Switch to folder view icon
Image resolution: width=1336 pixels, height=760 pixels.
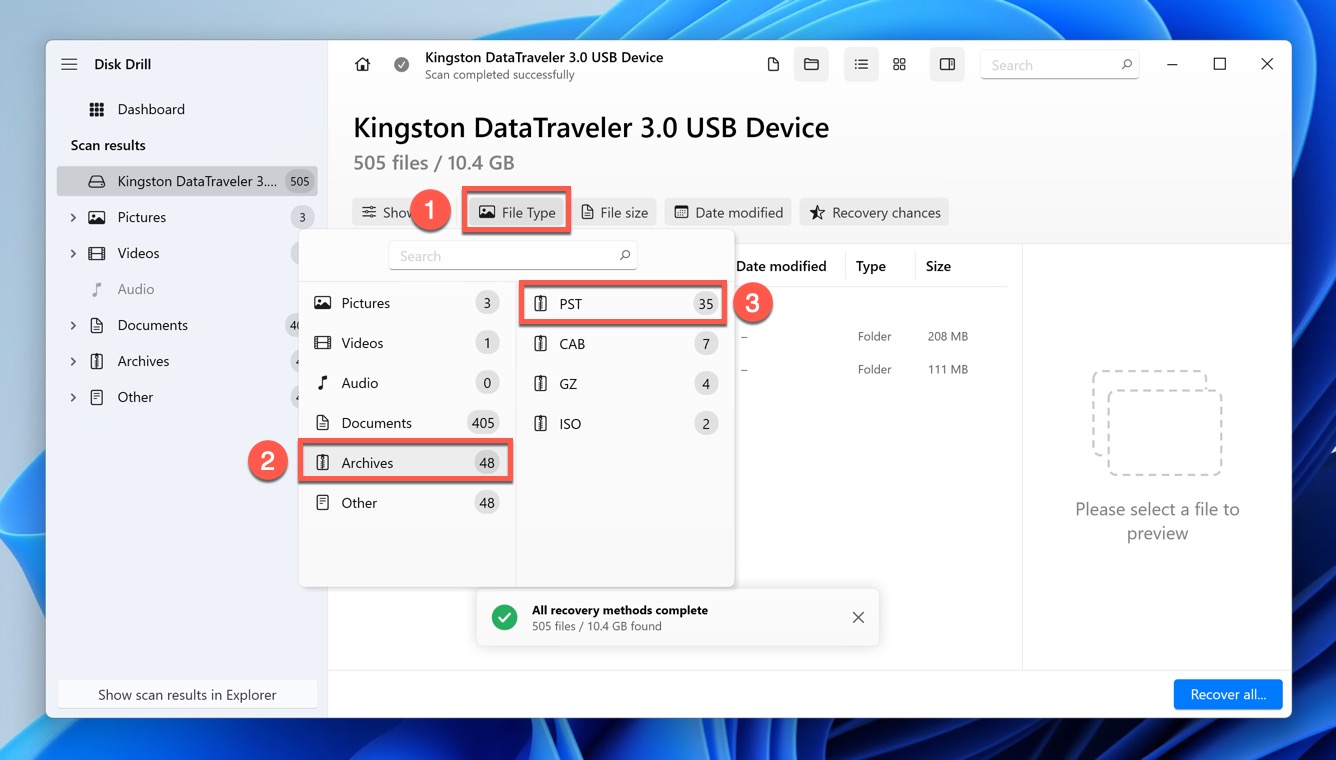(811, 64)
